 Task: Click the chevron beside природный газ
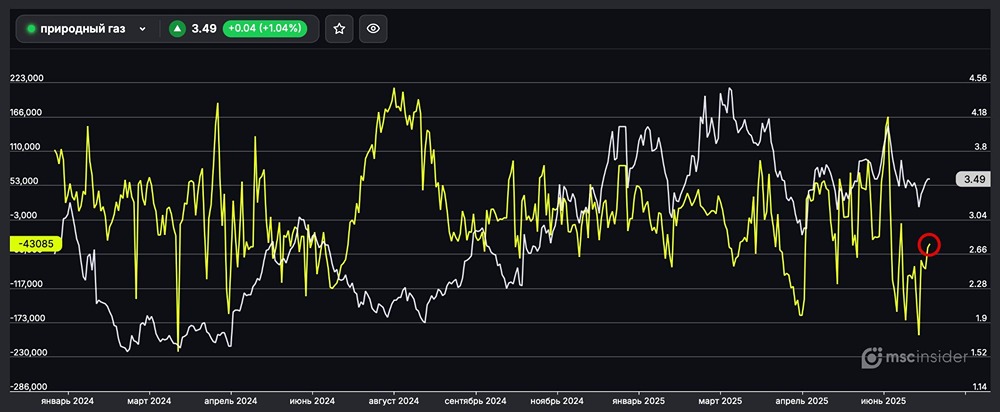(143, 29)
